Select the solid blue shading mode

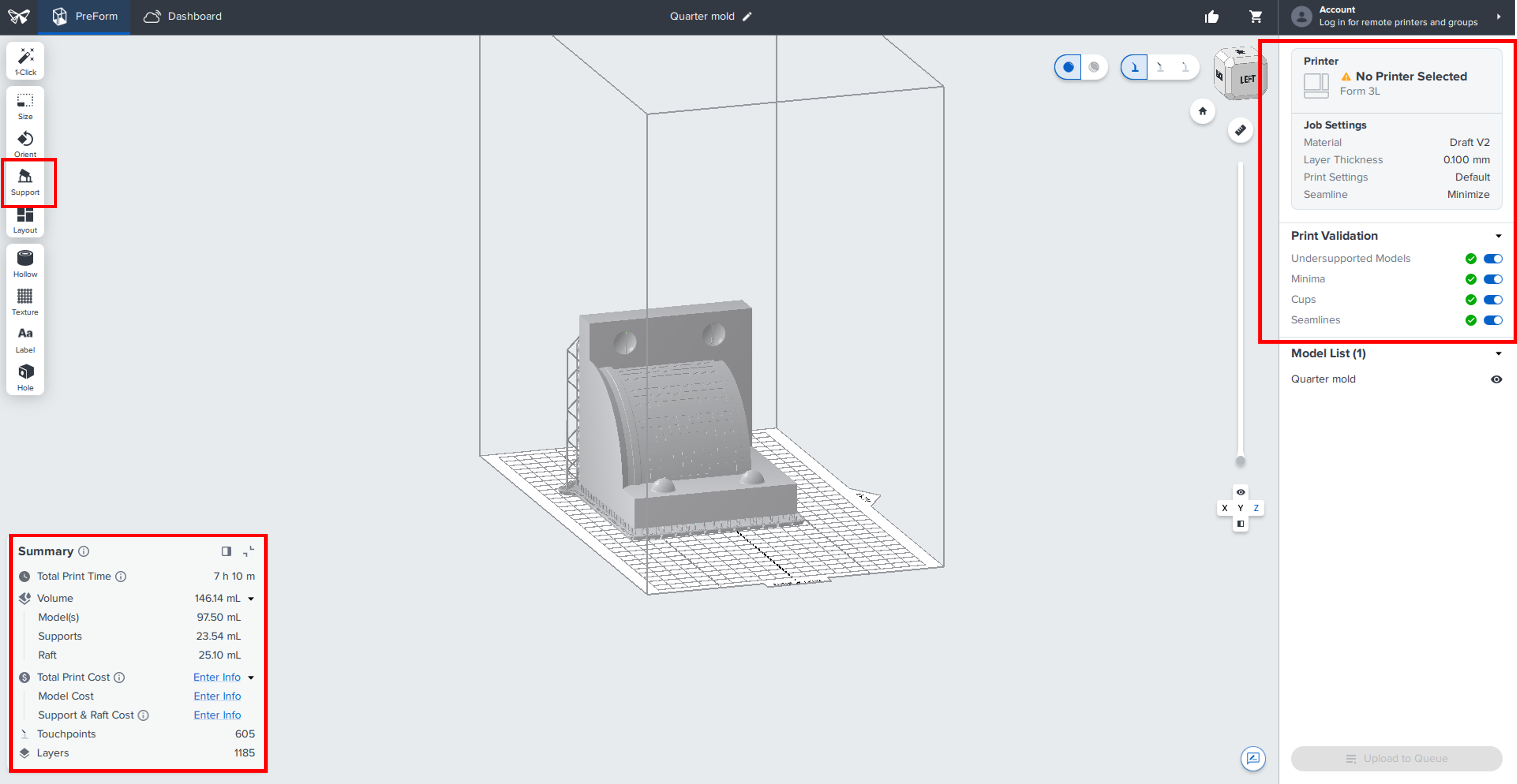[x=1068, y=67]
